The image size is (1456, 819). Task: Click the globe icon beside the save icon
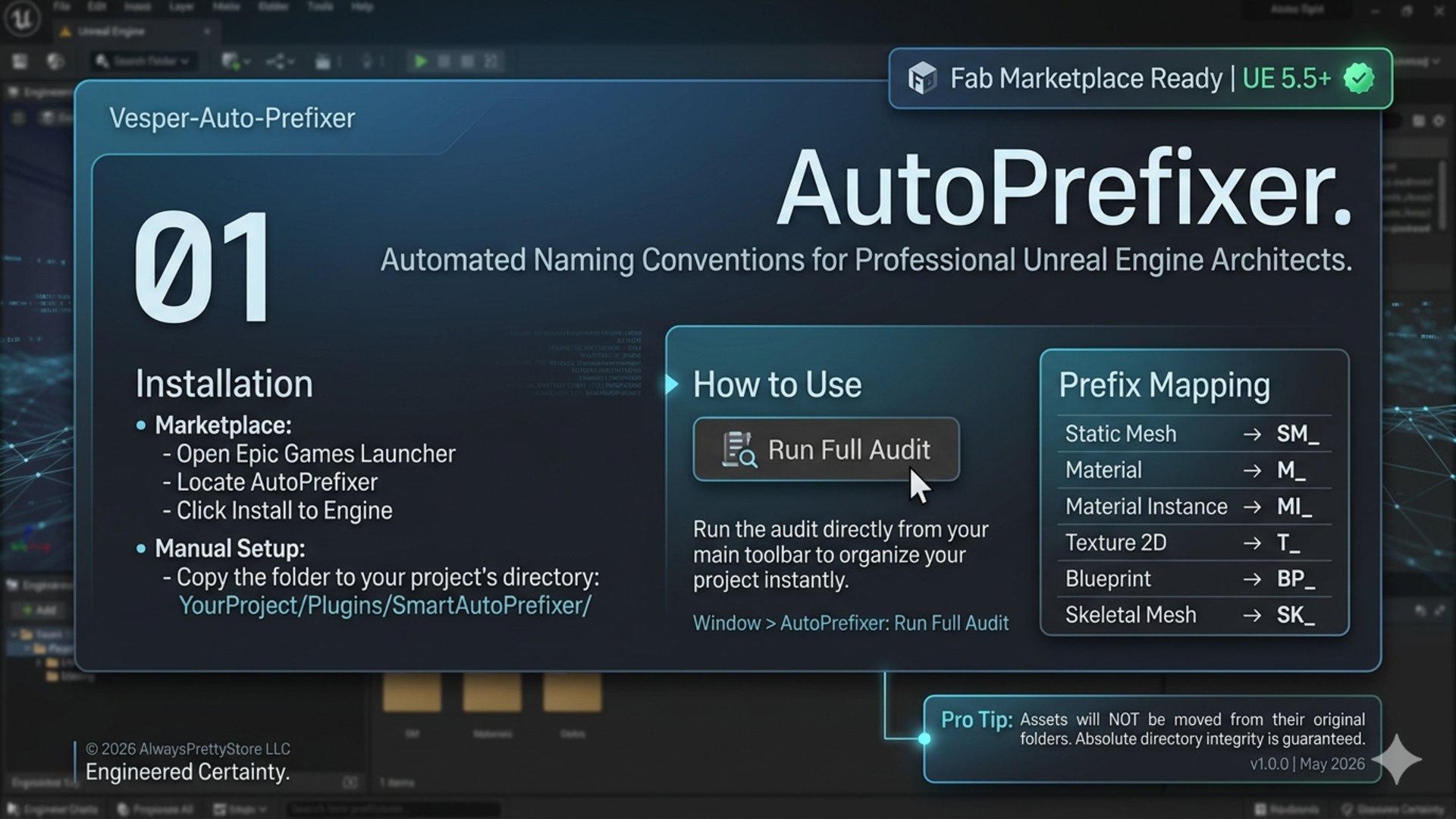point(55,61)
